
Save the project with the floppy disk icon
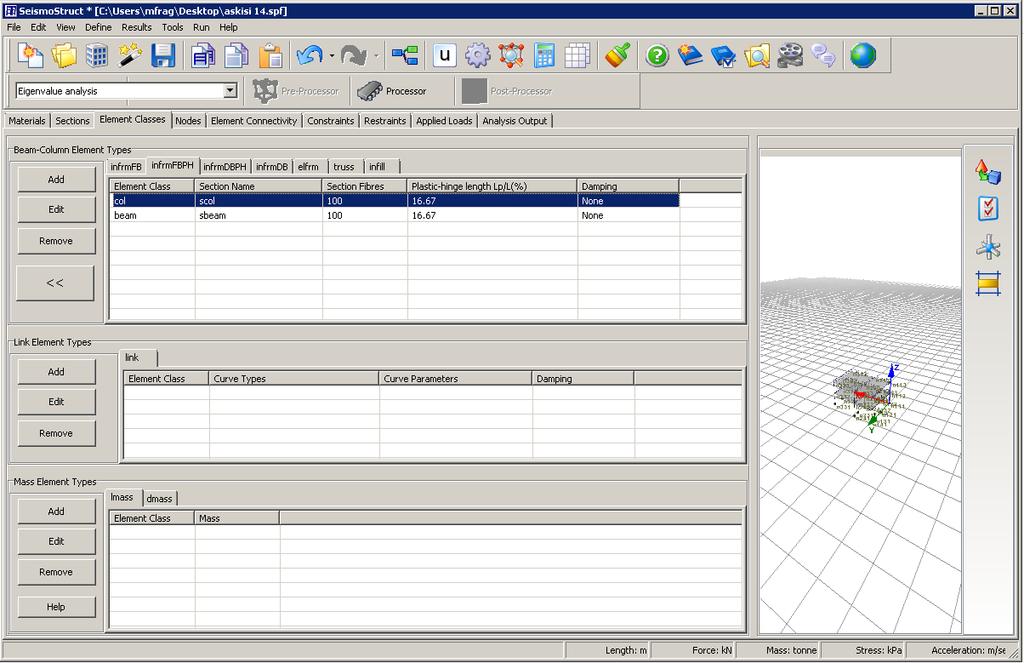pyautogui.click(x=163, y=56)
